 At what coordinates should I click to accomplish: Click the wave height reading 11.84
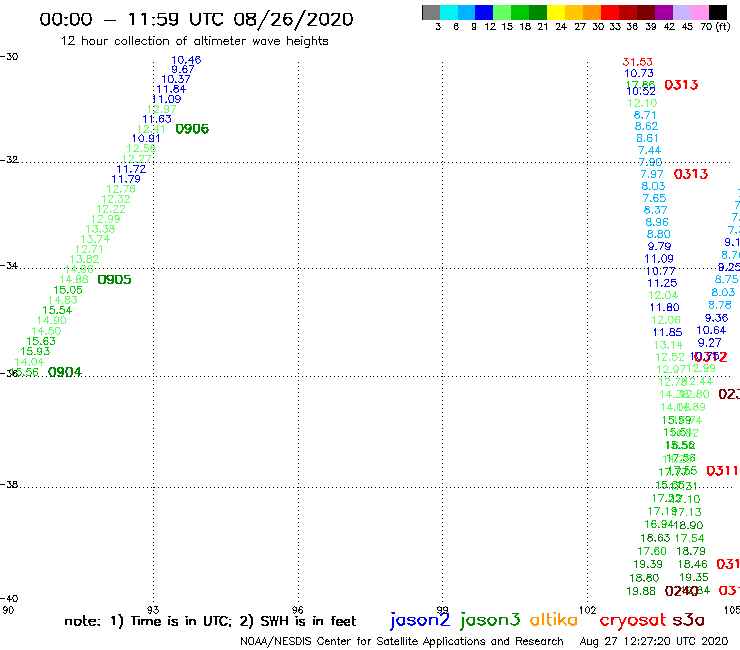[171, 89]
